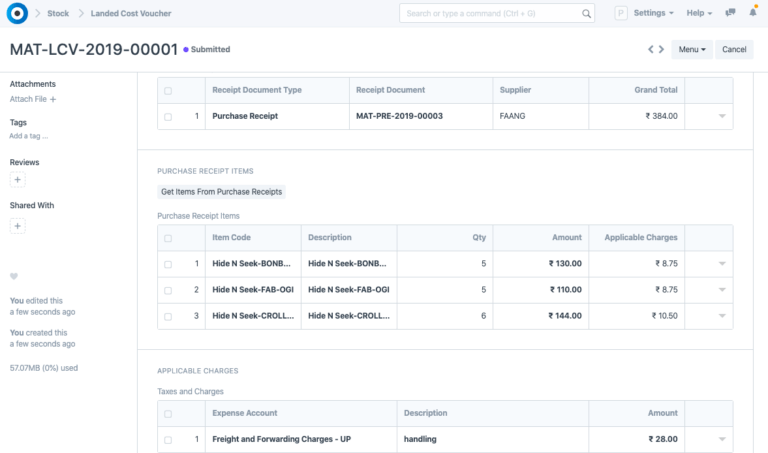The height and width of the screenshot is (453, 768).
Task: Click the Cancel button
Action: tap(735, 49)
